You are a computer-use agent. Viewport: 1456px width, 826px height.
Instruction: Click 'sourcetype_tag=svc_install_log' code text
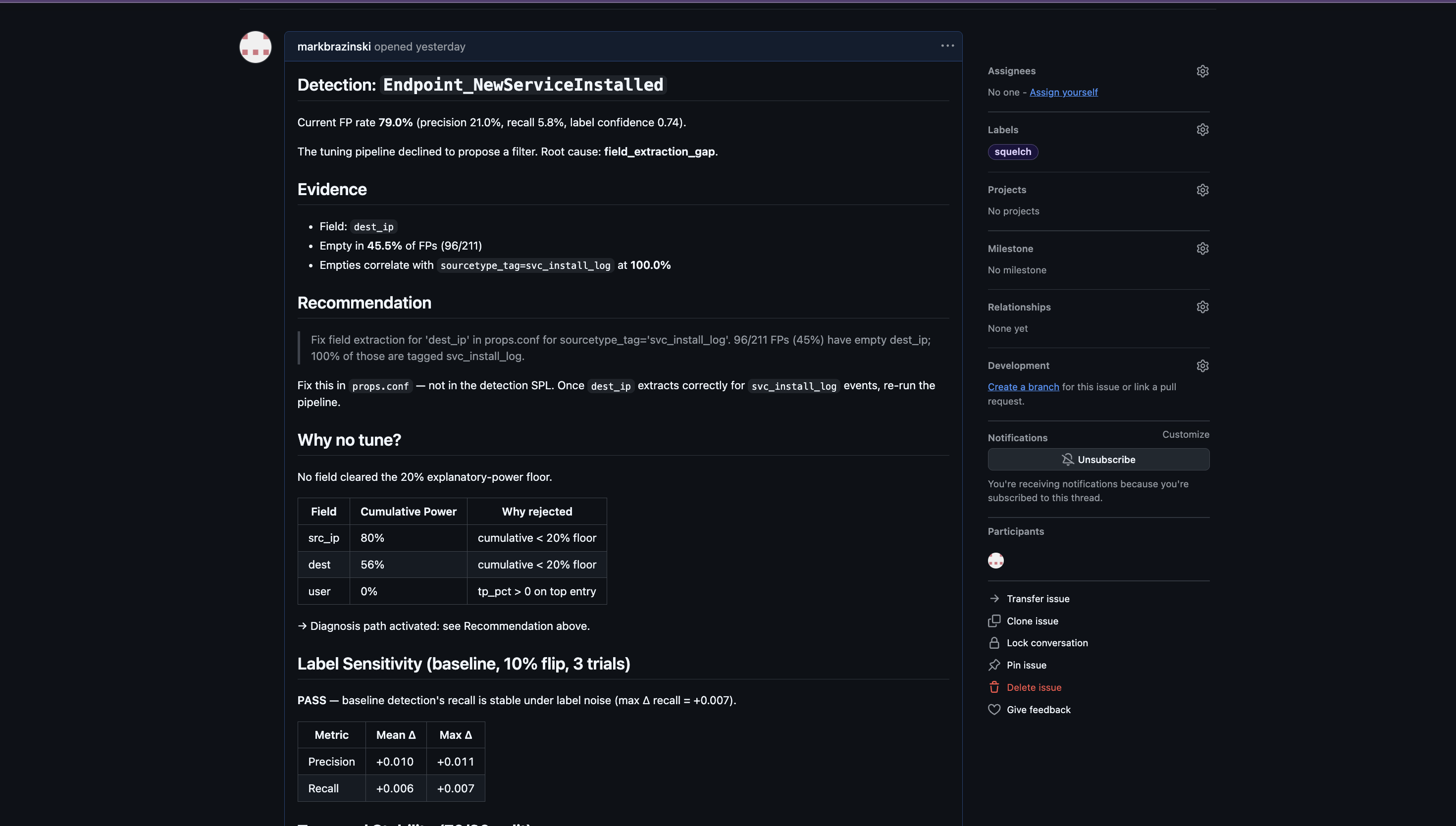[525, 265]
